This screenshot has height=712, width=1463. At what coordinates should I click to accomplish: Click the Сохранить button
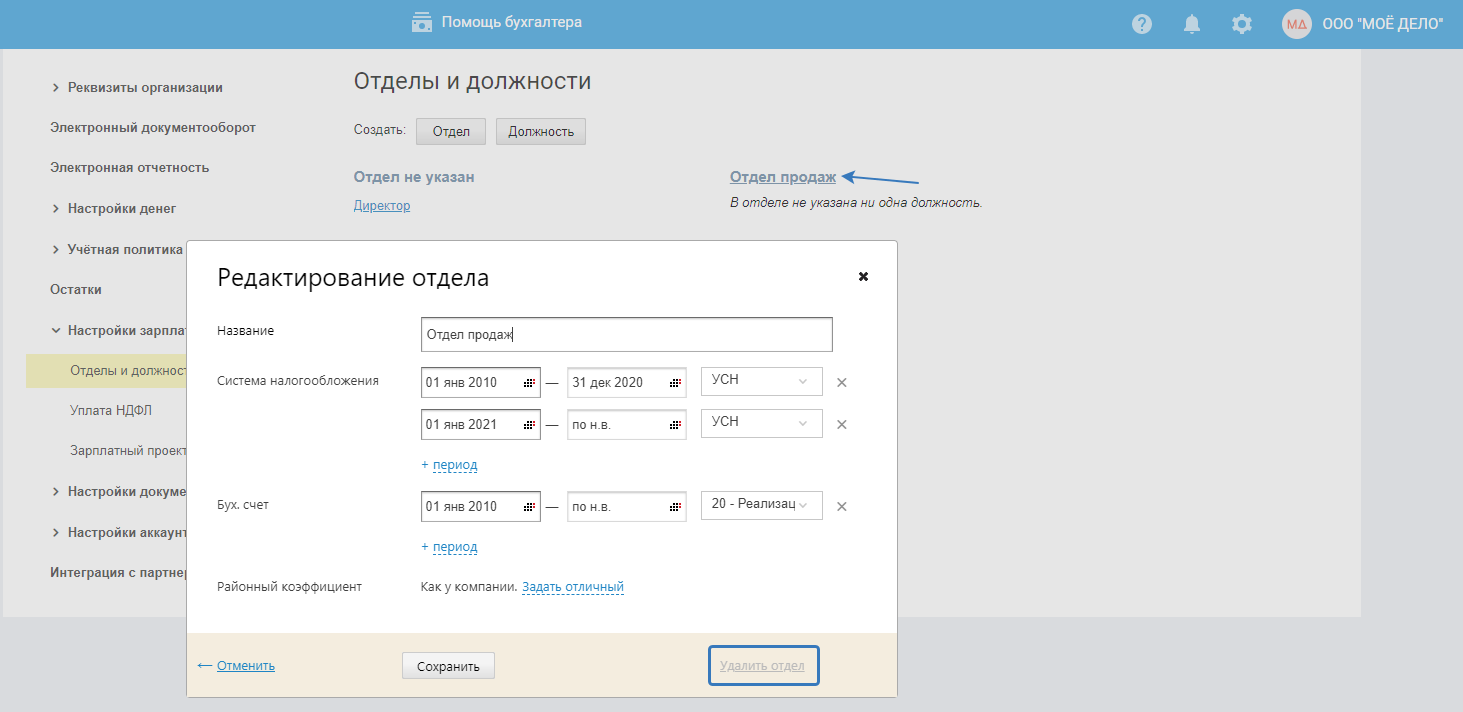point(448,666)
